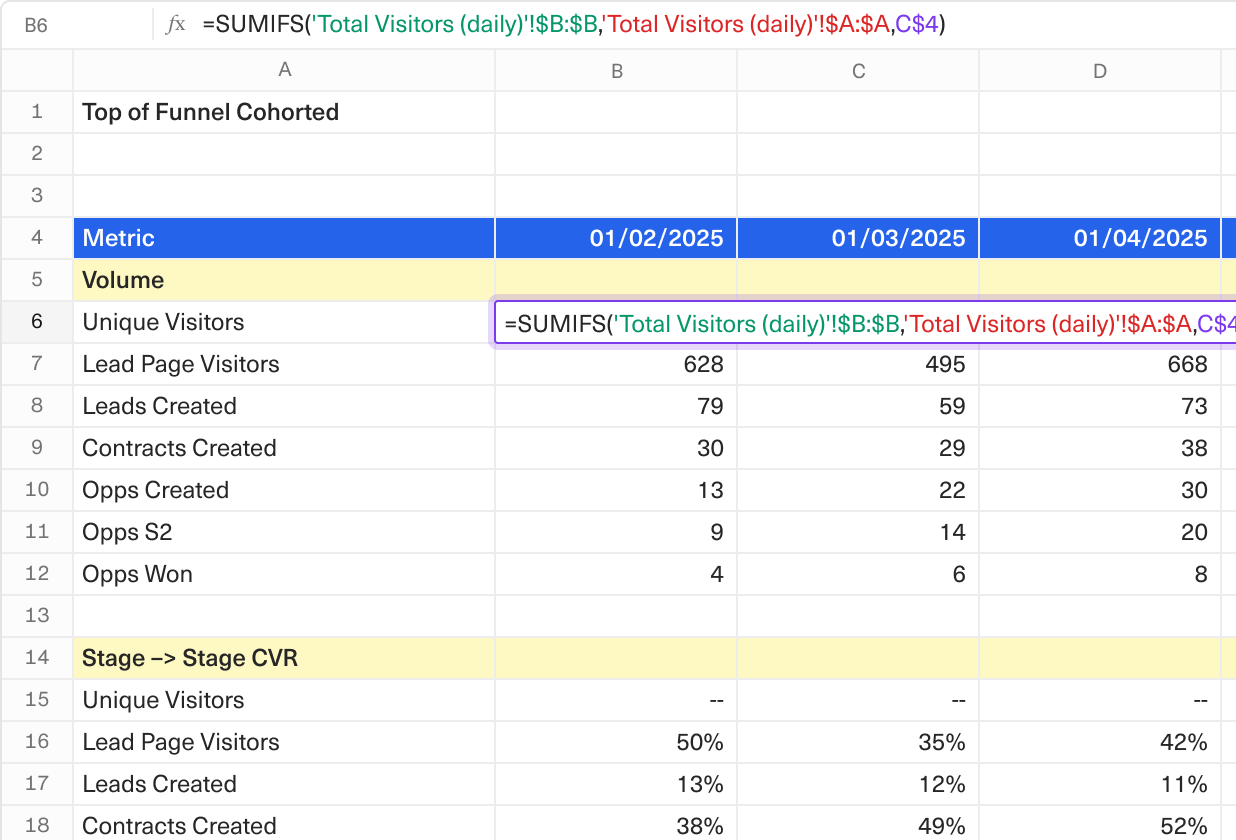Click the 79 value cell

click(x=617, y=406)
